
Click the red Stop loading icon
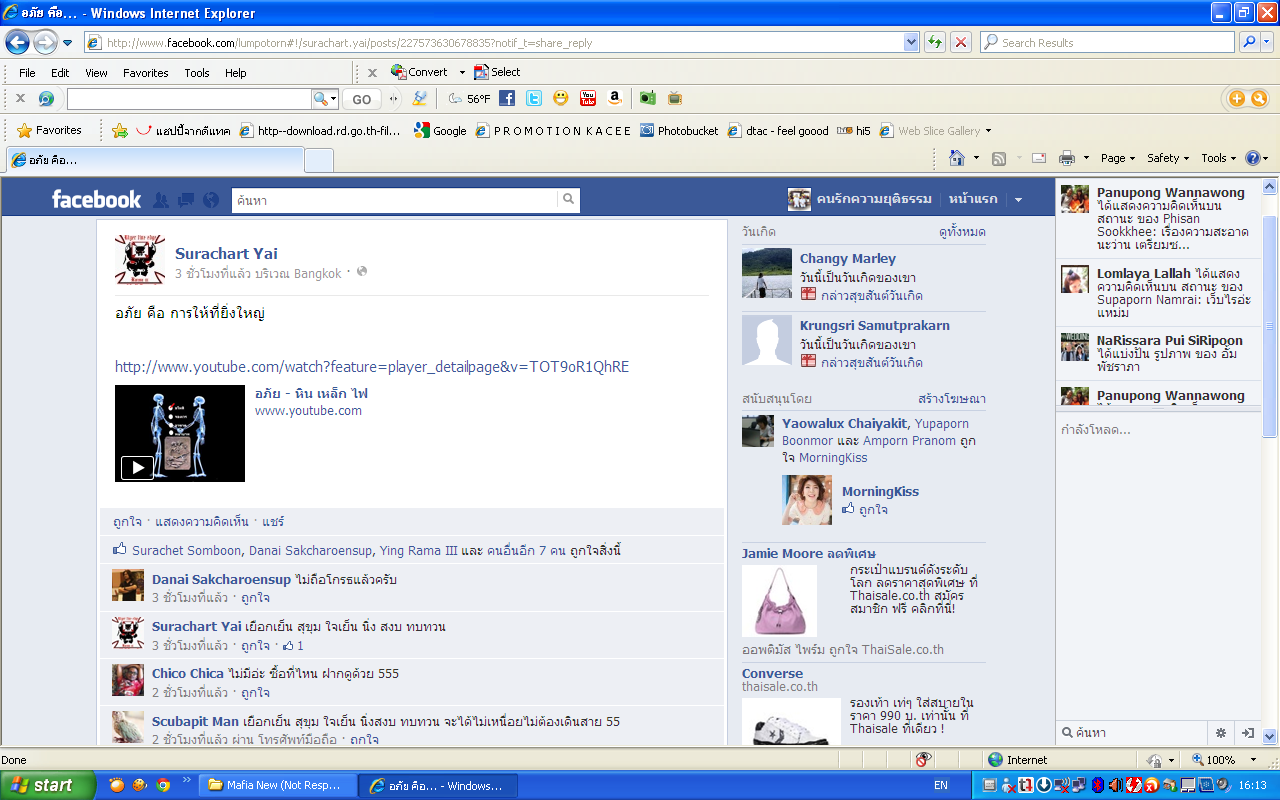click(960, 42)
